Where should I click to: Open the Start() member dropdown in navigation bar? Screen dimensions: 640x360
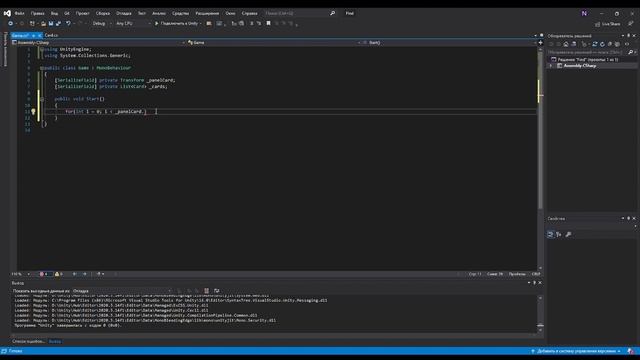(x=449, y=42)
